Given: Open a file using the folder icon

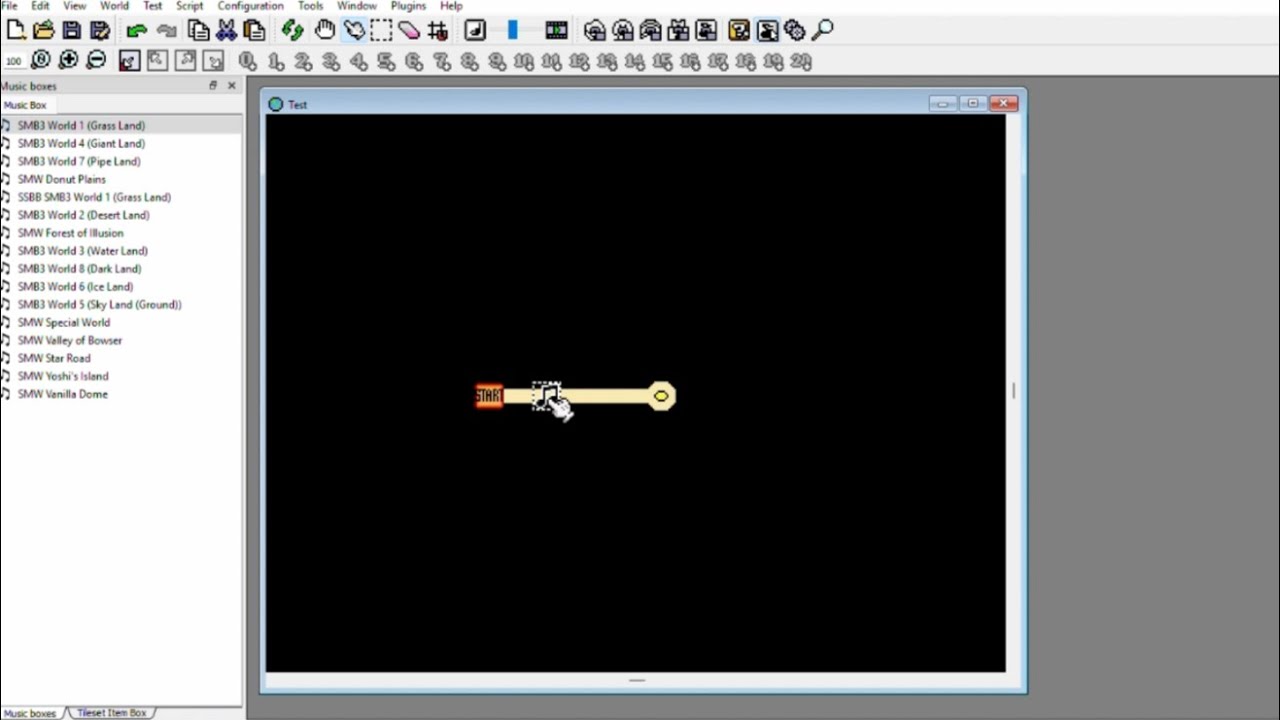Looking at the screenshot, I should click(x=44, y=30).
